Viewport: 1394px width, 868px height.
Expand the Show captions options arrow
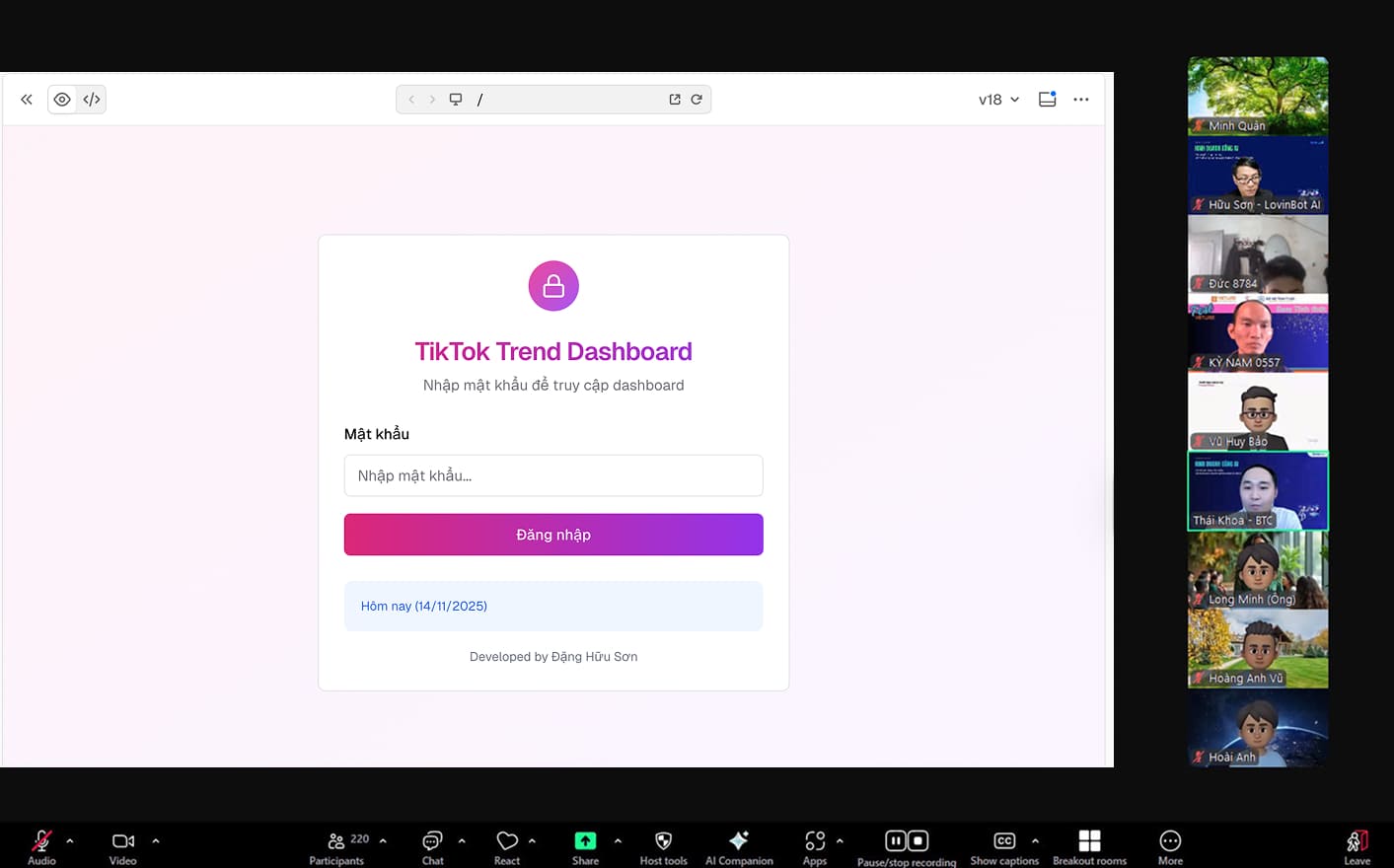coord(1035,841)
